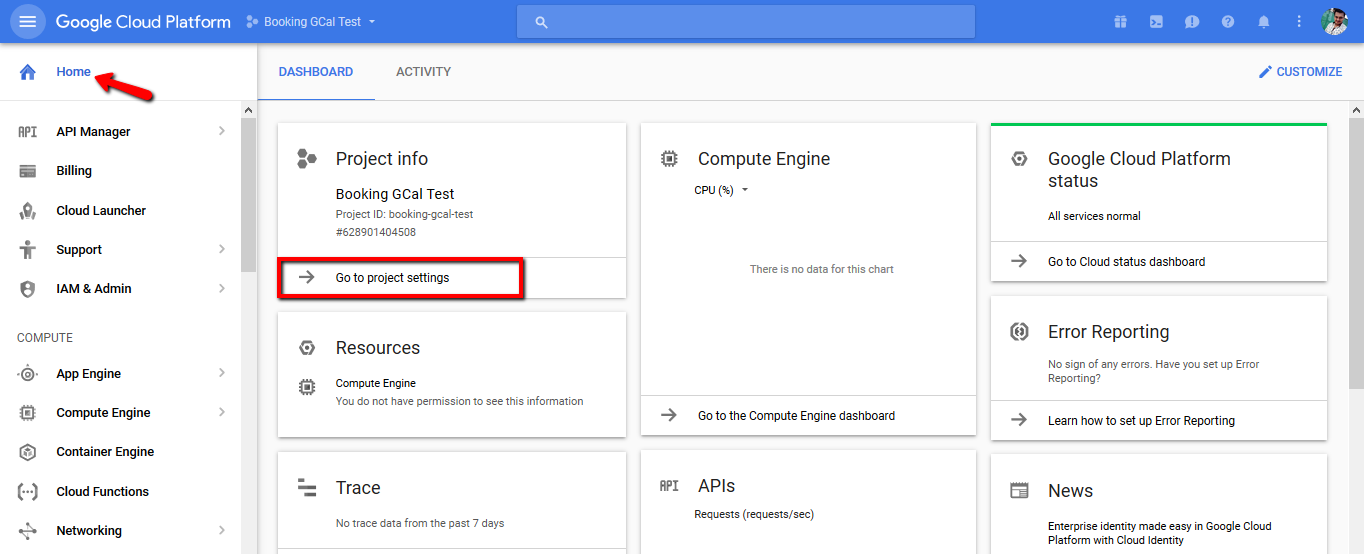1364x554 pixels.
Task: Select Home in the sidebar
Action: point(74,72)
